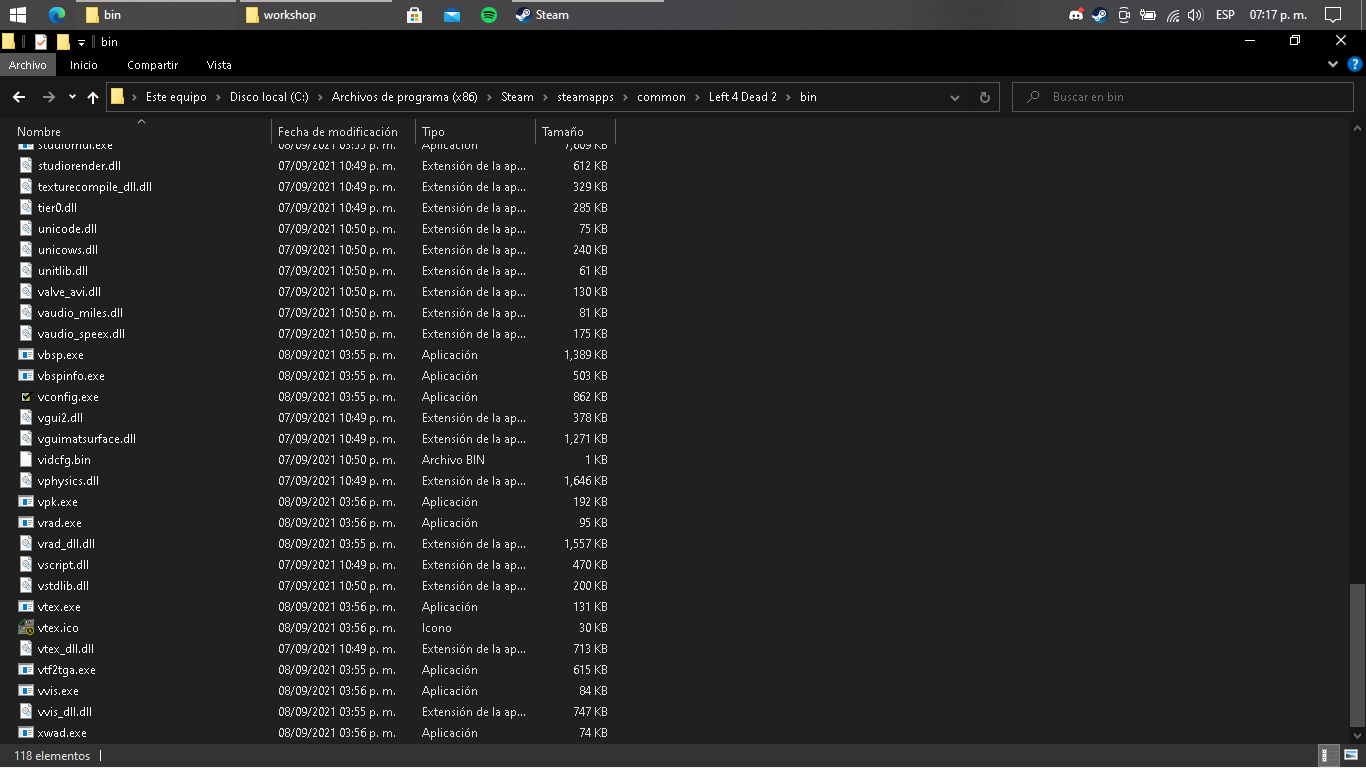
Task: Switch to the Steam taskbar window
Action: 586,15
